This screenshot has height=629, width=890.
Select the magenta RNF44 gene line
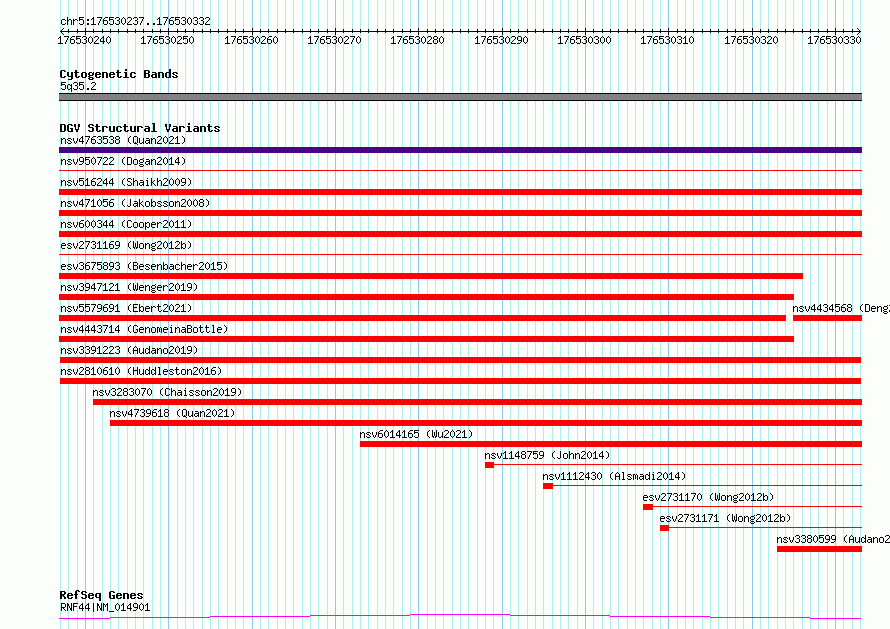pyautogui.click(x=460, y=617)
